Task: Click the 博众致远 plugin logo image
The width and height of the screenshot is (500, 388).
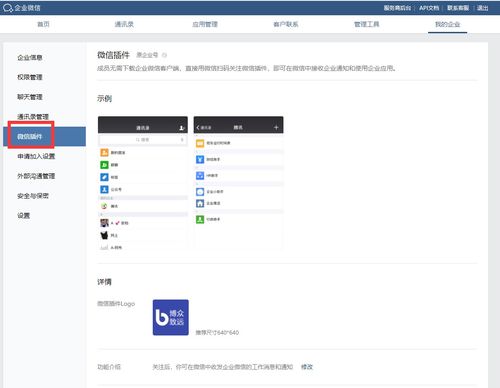Action: pyautogui.click(x=171, y=317)
